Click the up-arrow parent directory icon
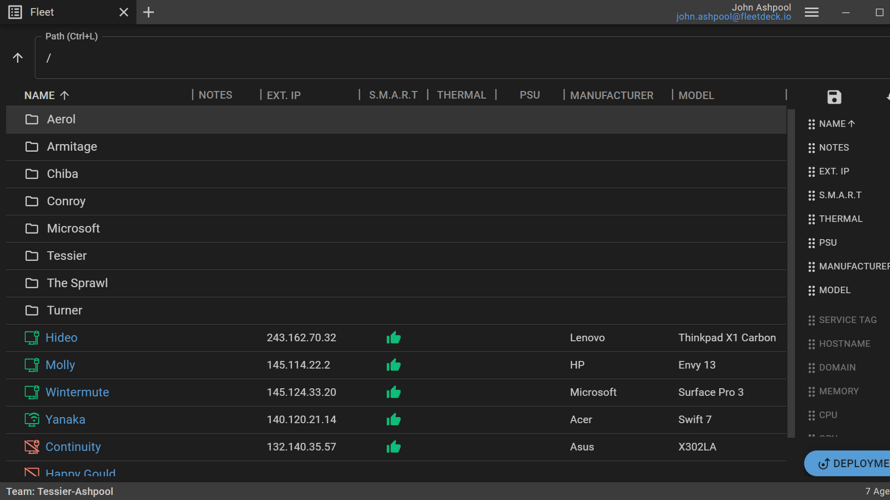The width and height of the screenshot is (890, 500). coord(18,58)
